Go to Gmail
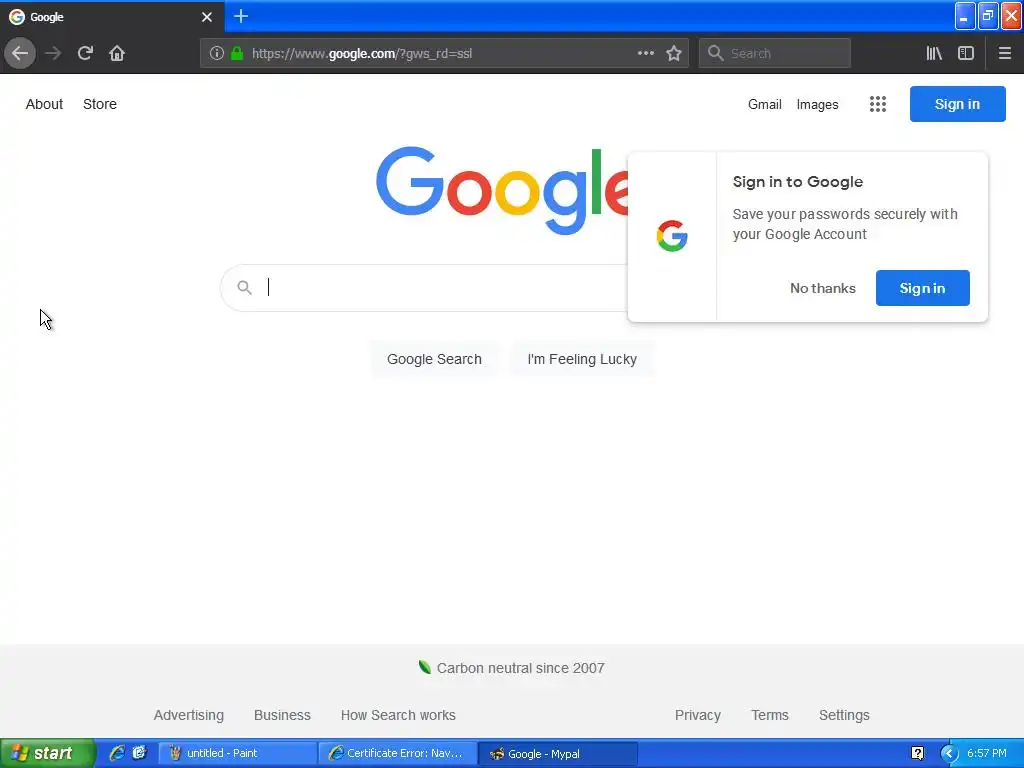 [765, 104]
